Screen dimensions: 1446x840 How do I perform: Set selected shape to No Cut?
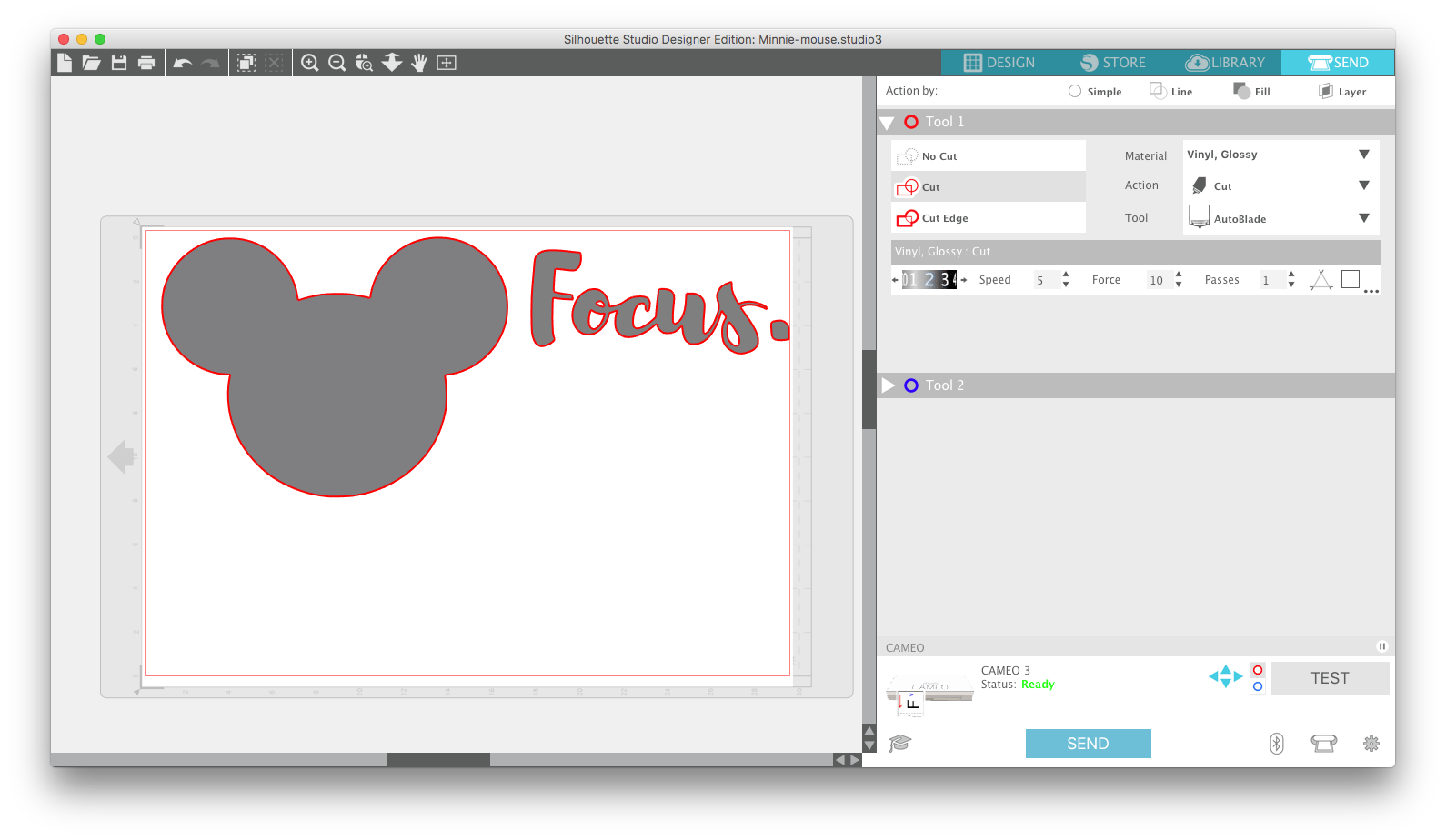(x=989, y=155)
